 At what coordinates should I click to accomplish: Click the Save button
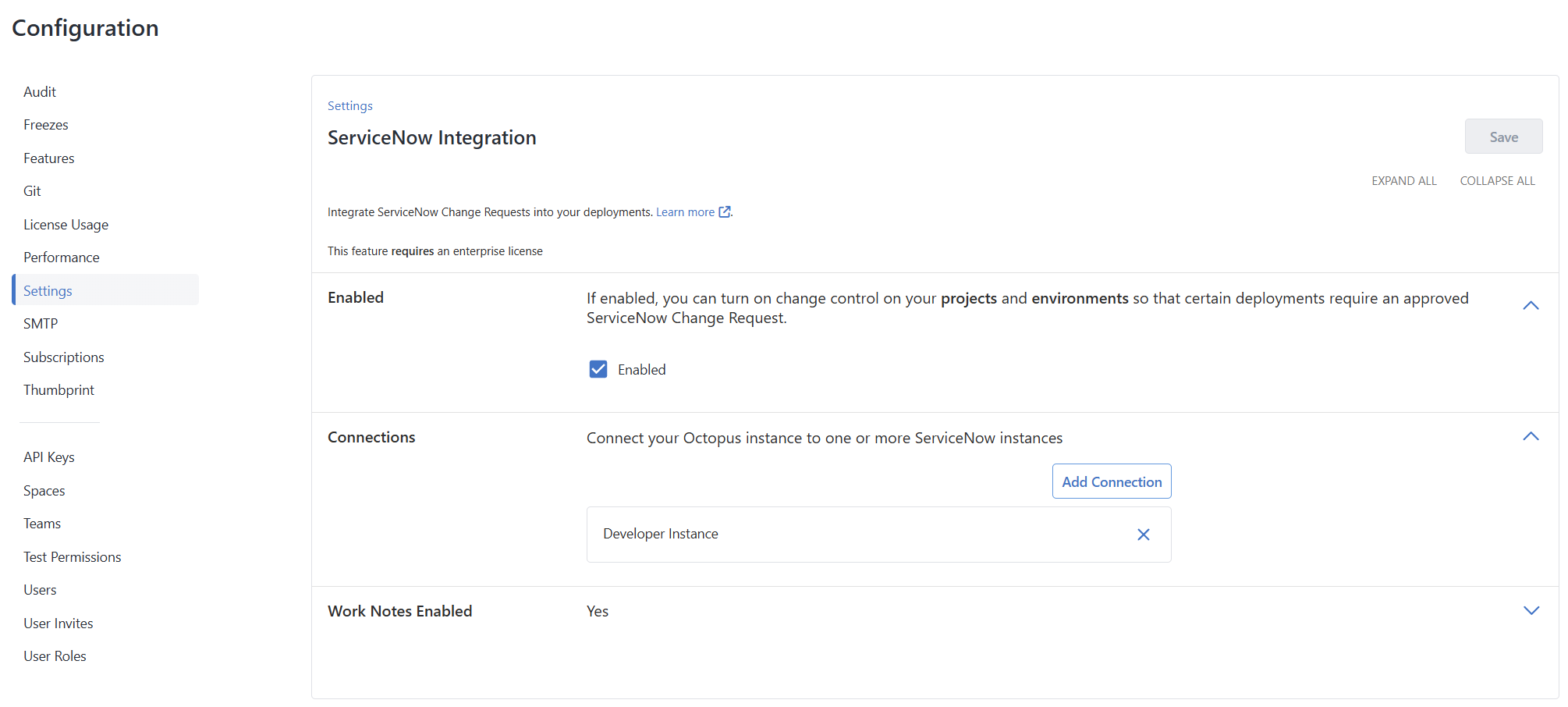tap(1503, 136)
